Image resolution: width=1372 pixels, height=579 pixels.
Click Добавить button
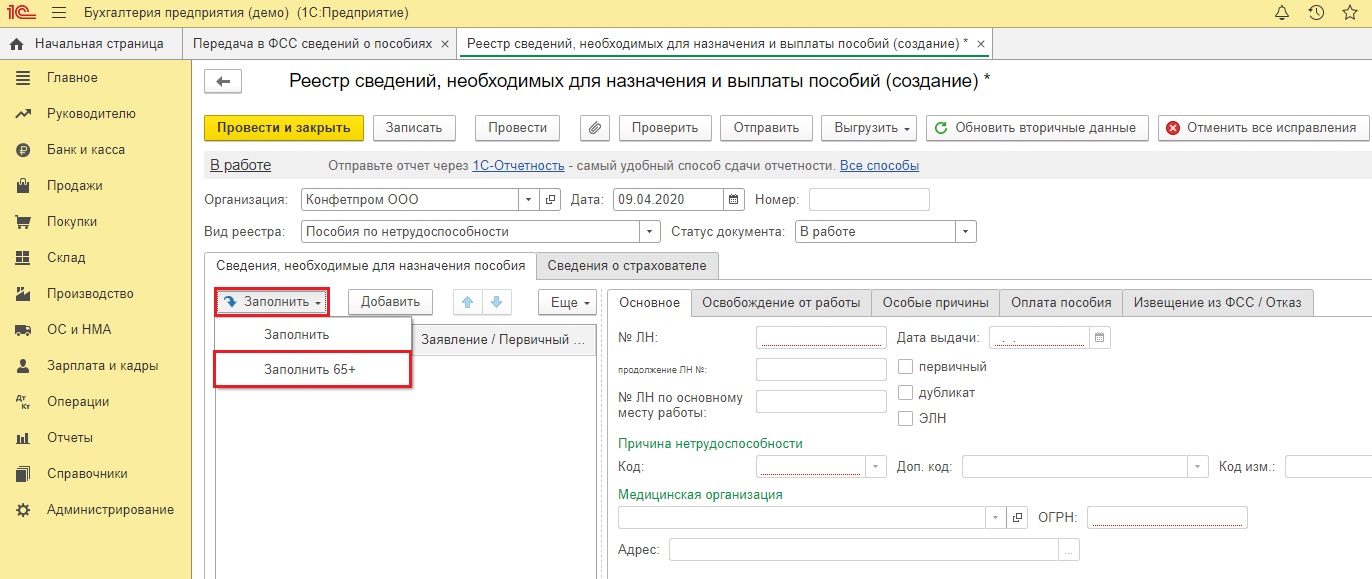[390, 302]
